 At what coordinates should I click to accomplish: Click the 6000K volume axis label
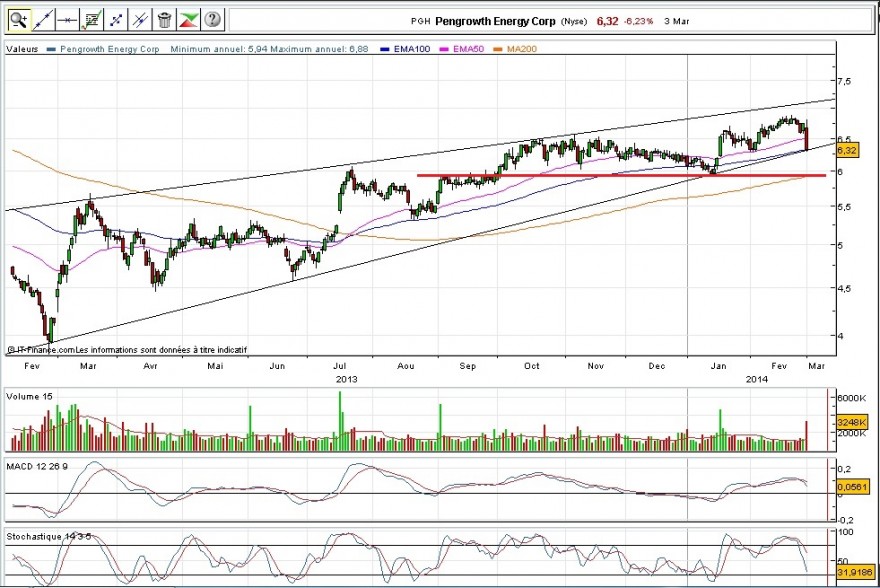[x=852, y=398]
